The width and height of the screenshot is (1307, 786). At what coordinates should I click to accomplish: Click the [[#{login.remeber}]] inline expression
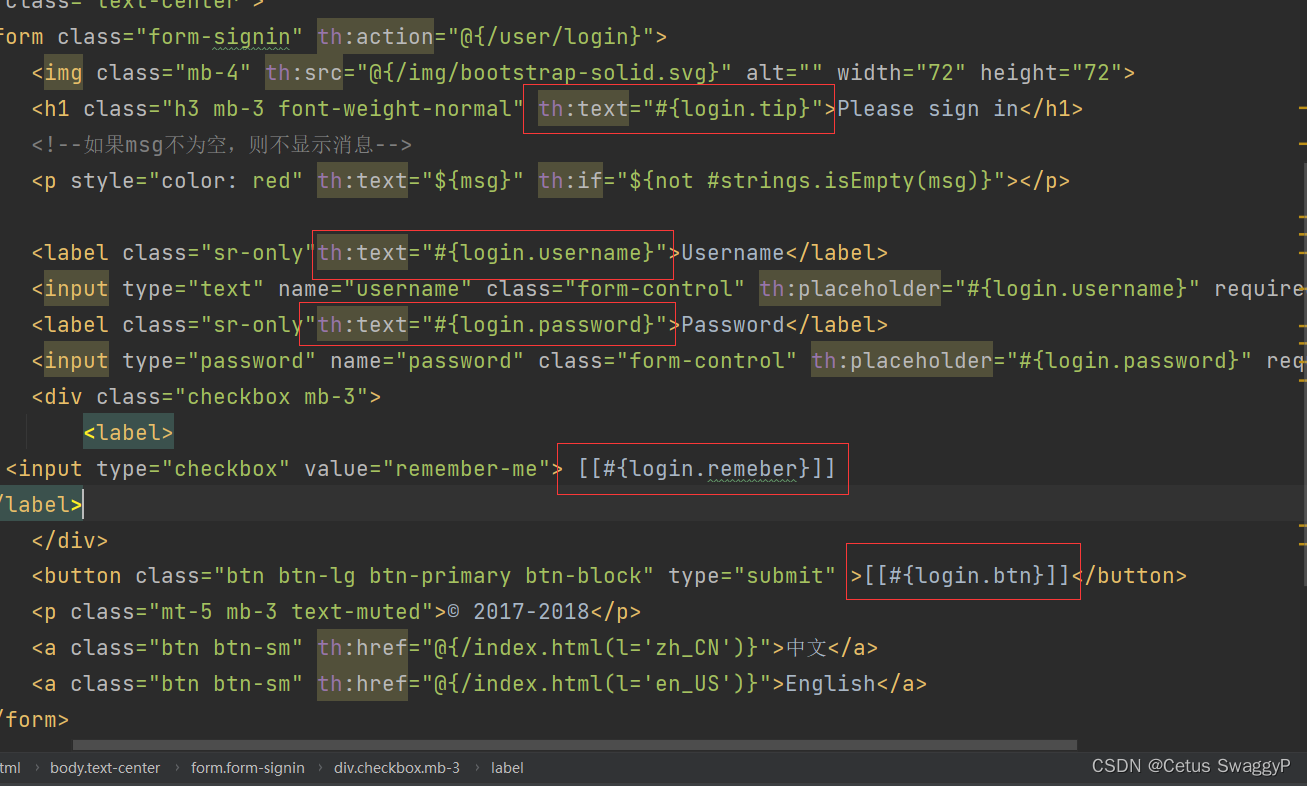click(707, 469)
